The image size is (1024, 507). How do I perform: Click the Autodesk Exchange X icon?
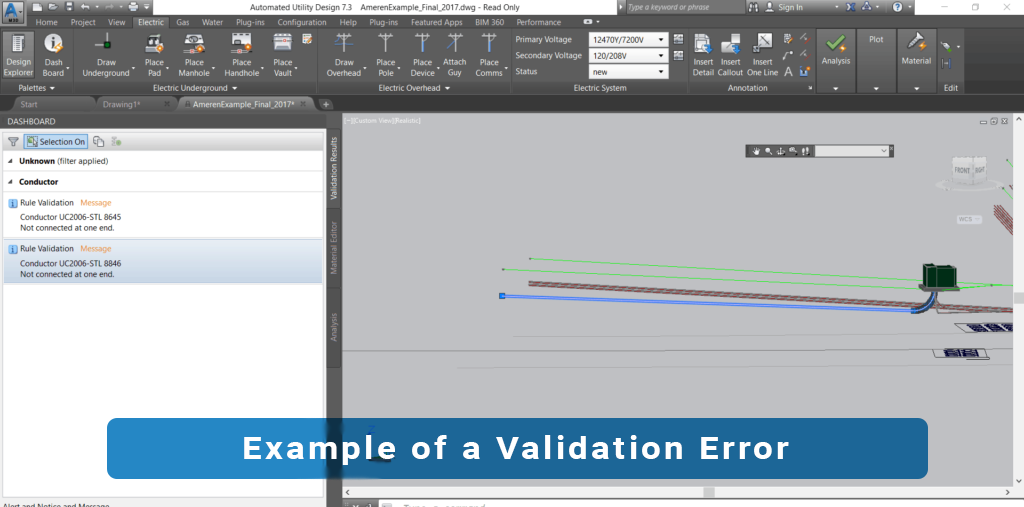coord(851,7)
